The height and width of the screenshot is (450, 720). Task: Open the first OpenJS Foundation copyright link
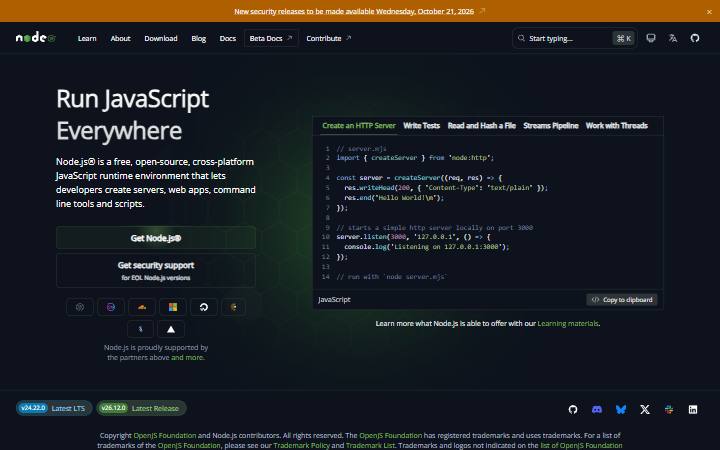click(164, 435)
